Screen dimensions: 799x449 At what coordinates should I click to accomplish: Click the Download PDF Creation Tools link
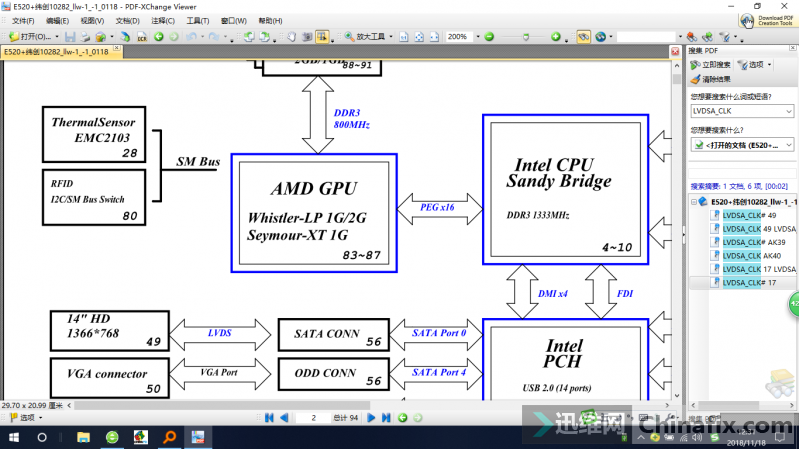768,20
